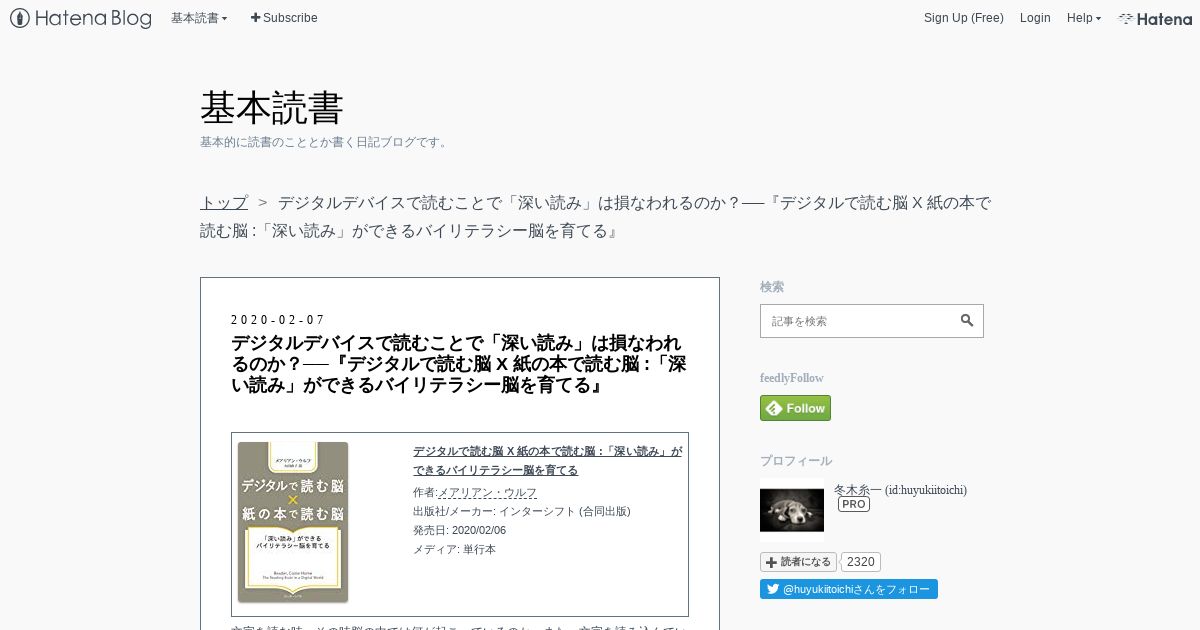Select blog description 基本的に読書のこととか text
The image size is (1200, 630).
[x=326, y=142]
